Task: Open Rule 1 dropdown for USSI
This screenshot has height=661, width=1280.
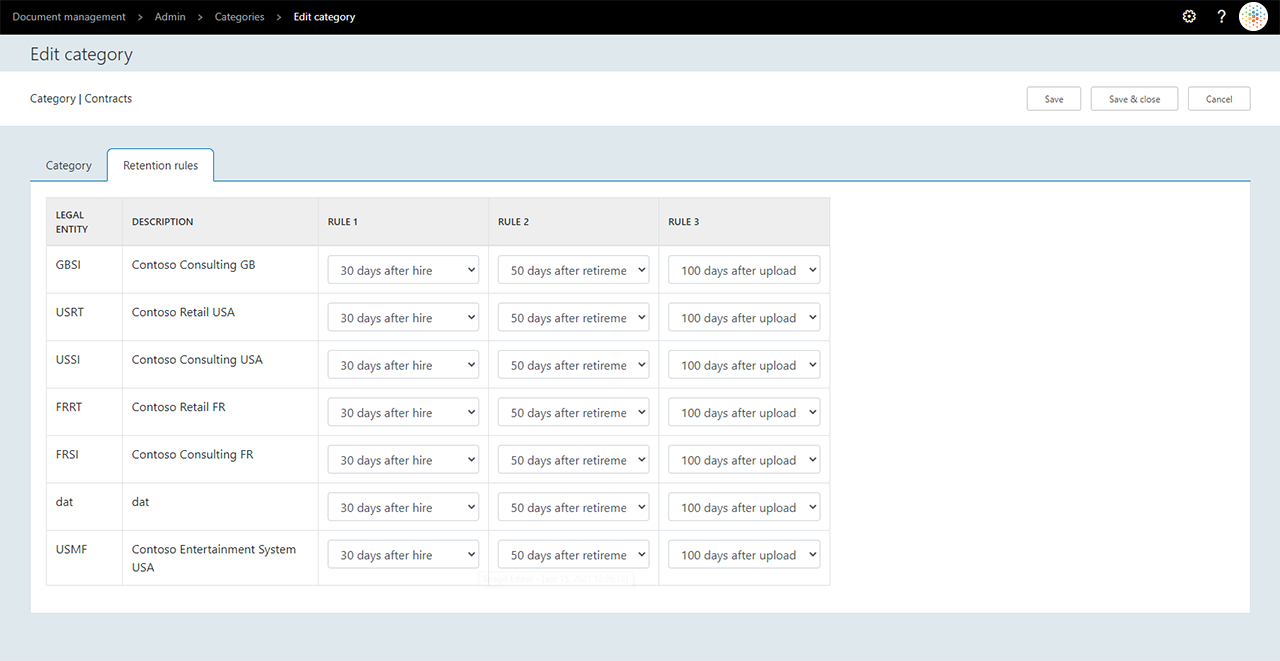Action: tap(403, 365)
